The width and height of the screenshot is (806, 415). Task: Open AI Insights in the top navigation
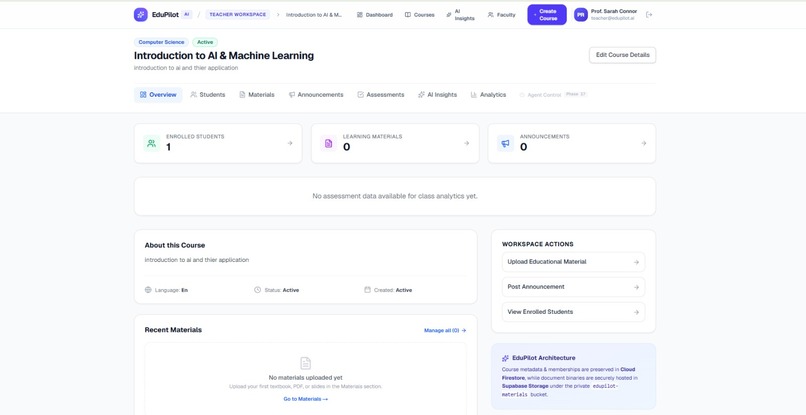point(461,15)
